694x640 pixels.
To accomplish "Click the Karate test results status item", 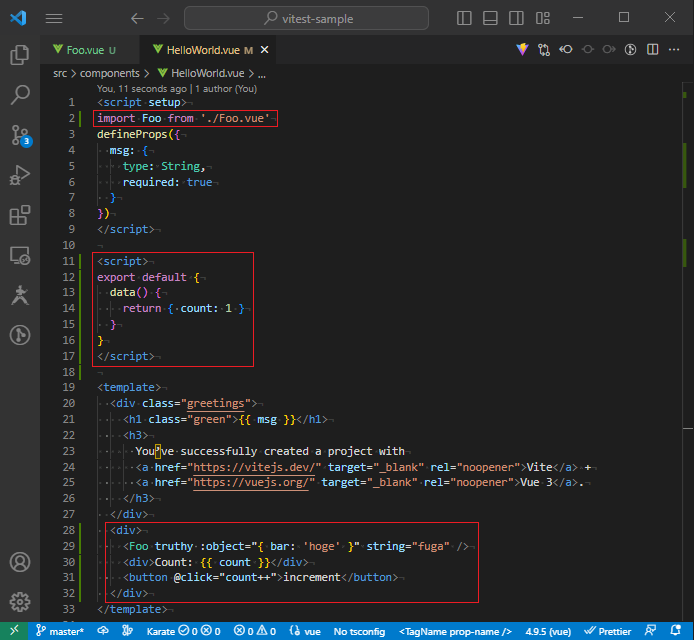I will (183, 631).
